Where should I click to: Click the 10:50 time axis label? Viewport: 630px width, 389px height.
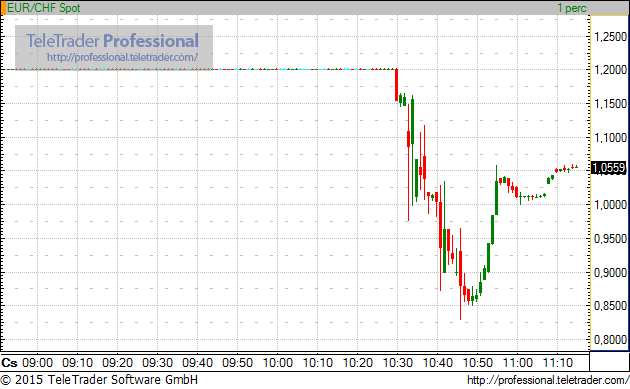pyautogui.click(x=478, y=363)
